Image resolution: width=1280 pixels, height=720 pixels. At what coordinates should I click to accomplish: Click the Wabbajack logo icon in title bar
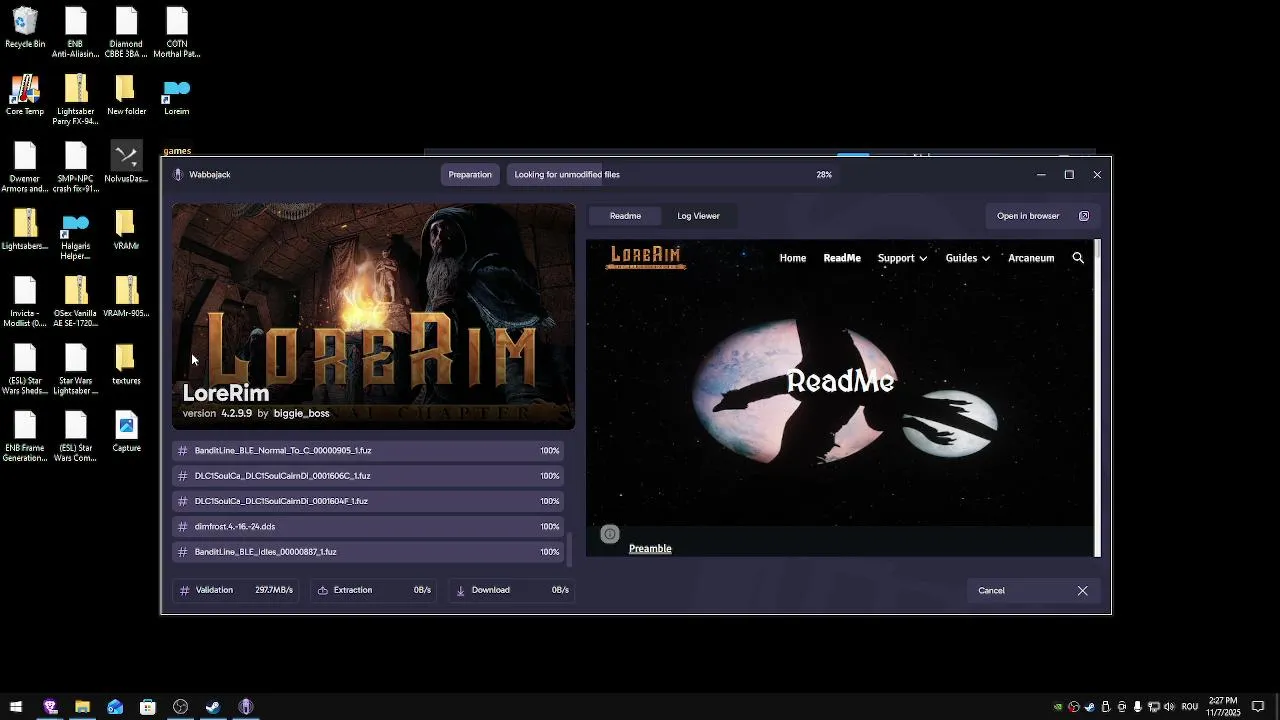(x=178, y=174)
